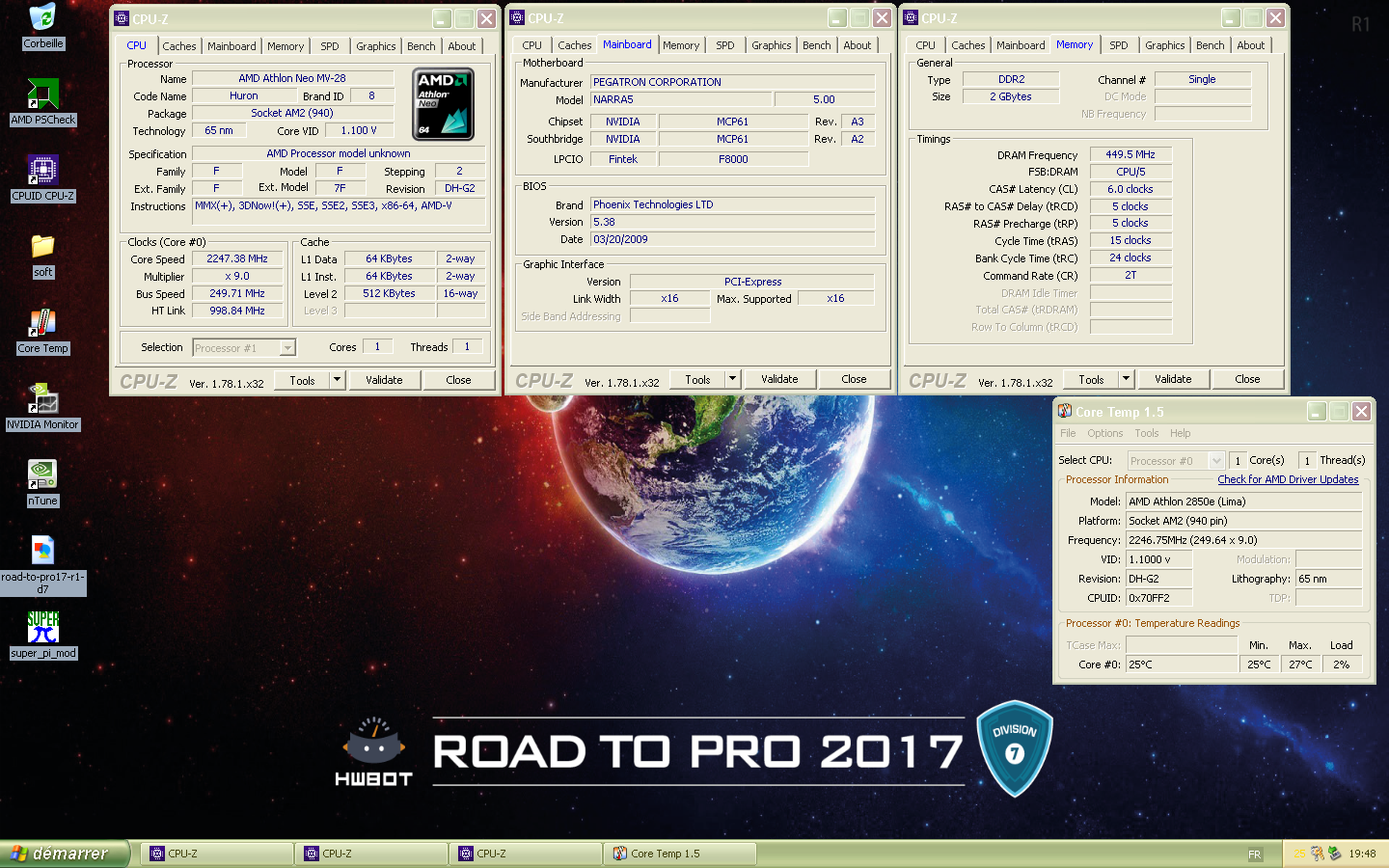Click Validate button in first CPU-Z window
Viewport: 1389px width, 868px height.
coord(384,380)
